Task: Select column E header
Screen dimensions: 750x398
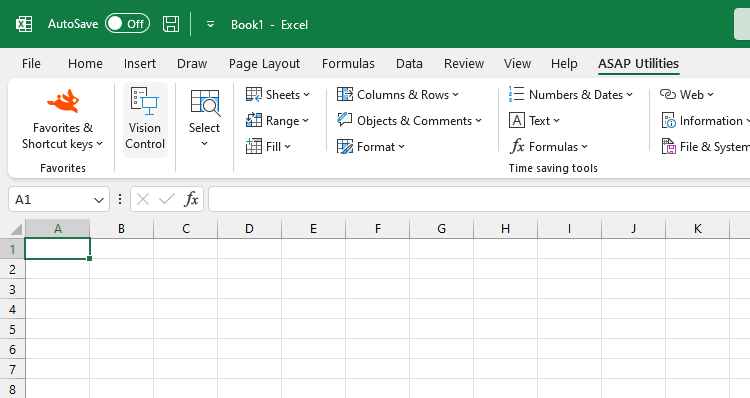Action: click(314, 229)
